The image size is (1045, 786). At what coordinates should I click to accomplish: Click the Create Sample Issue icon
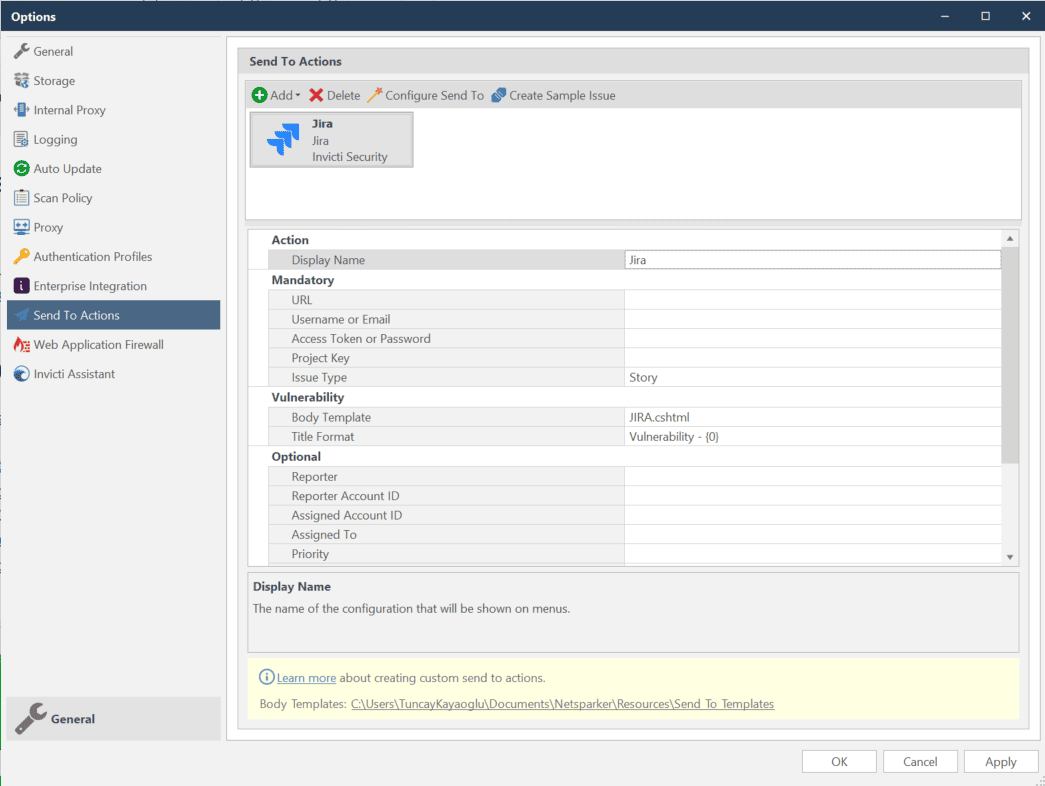coord(498,95)
